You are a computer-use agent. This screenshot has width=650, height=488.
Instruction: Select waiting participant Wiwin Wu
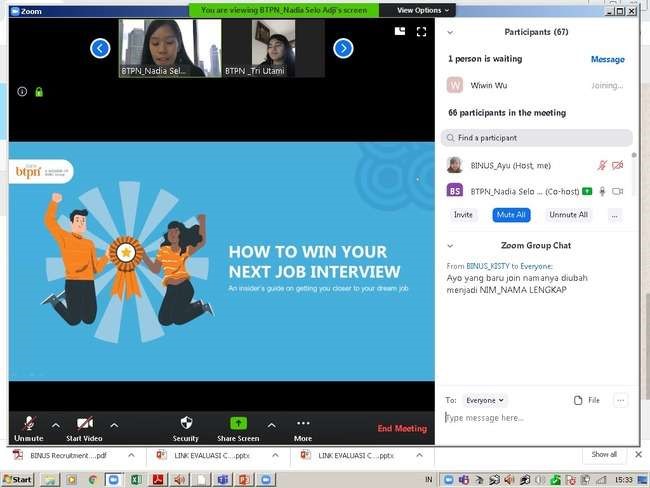tap(537, 85)
